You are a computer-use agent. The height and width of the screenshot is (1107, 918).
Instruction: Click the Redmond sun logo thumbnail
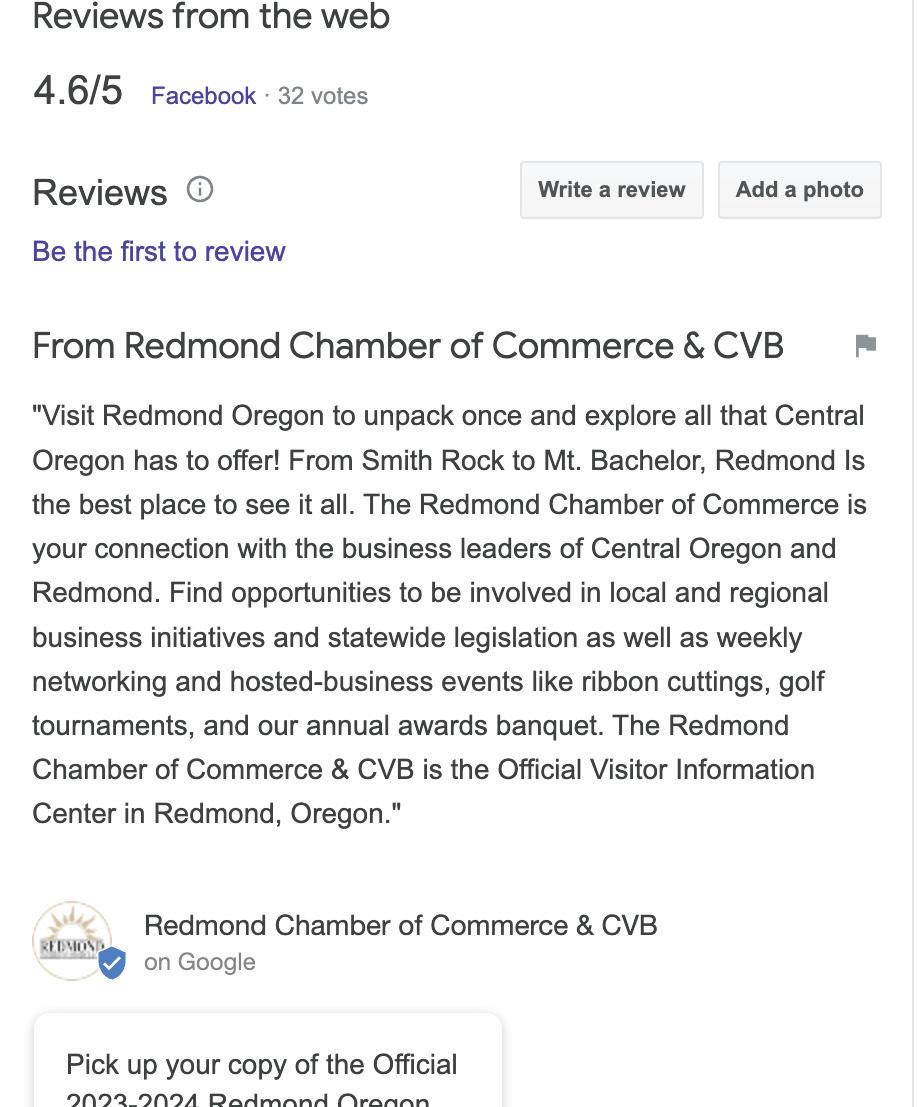[72, 940]
